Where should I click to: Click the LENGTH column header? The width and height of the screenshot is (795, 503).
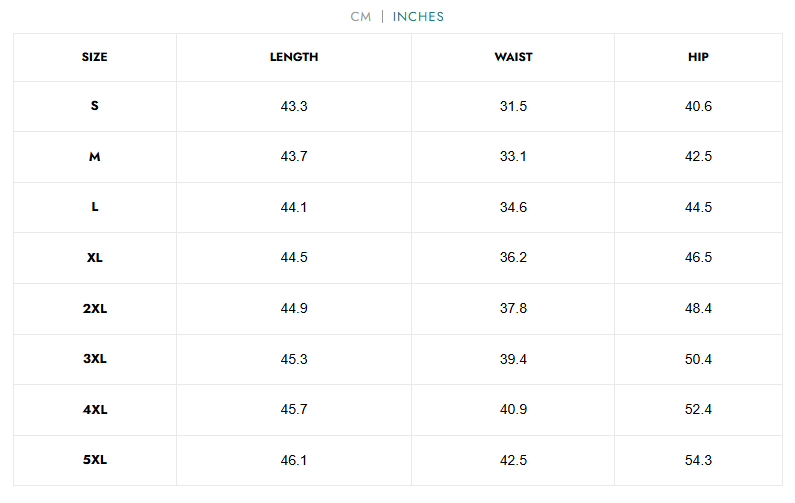294,57
